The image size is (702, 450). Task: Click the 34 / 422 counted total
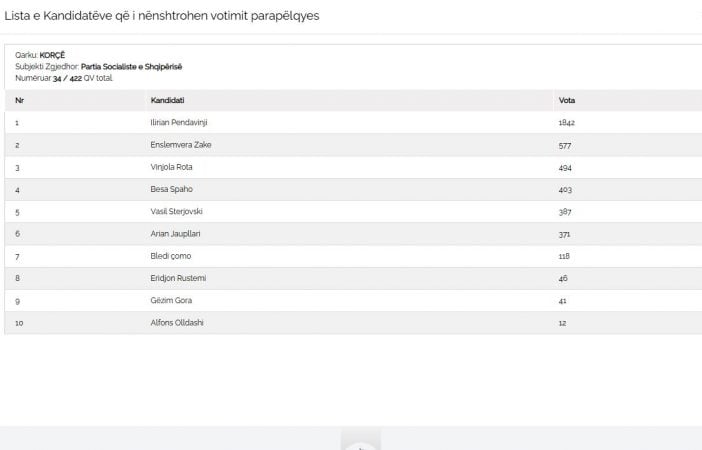pos(67,78)
